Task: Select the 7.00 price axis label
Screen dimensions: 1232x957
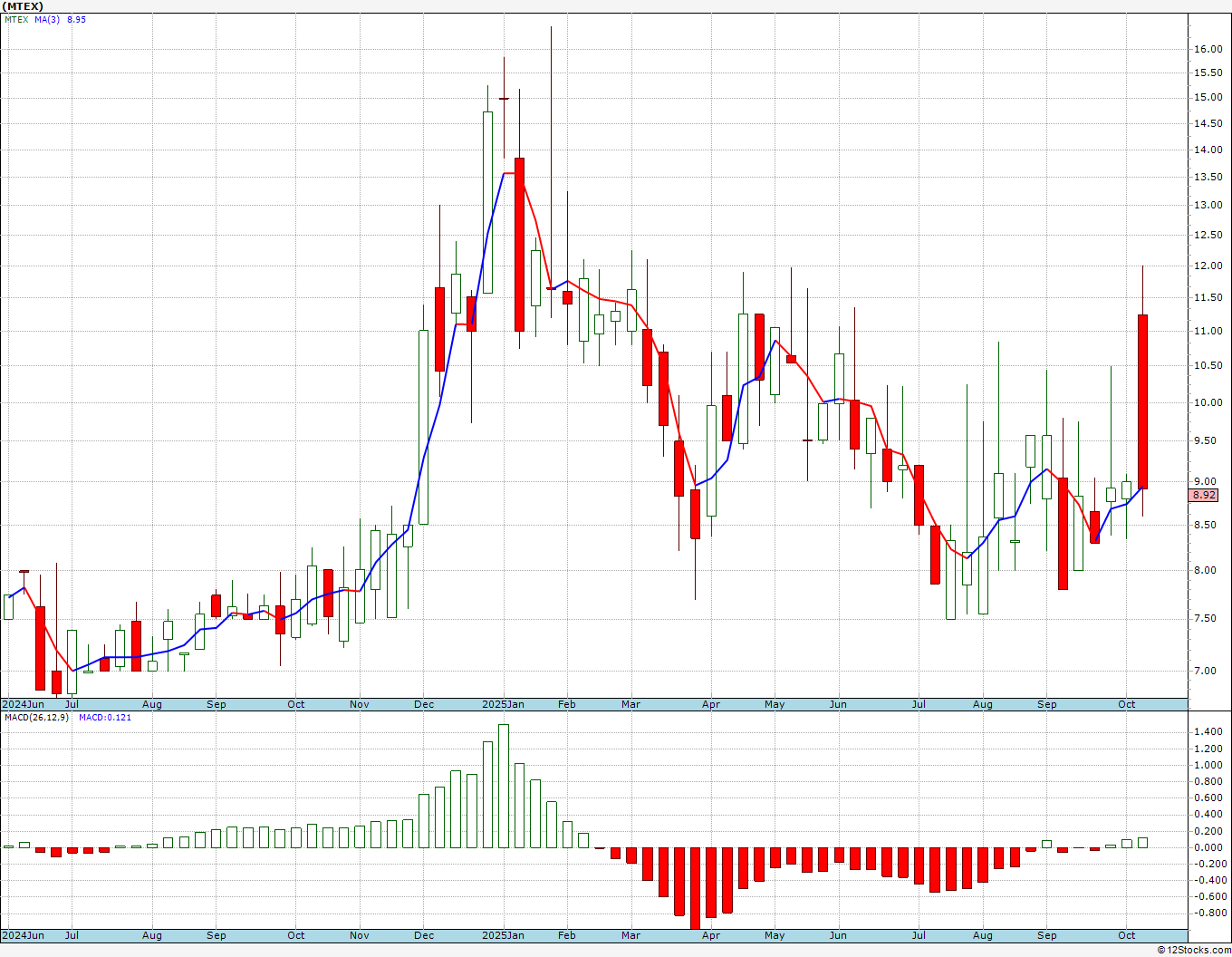Action: coord(1205,671)
